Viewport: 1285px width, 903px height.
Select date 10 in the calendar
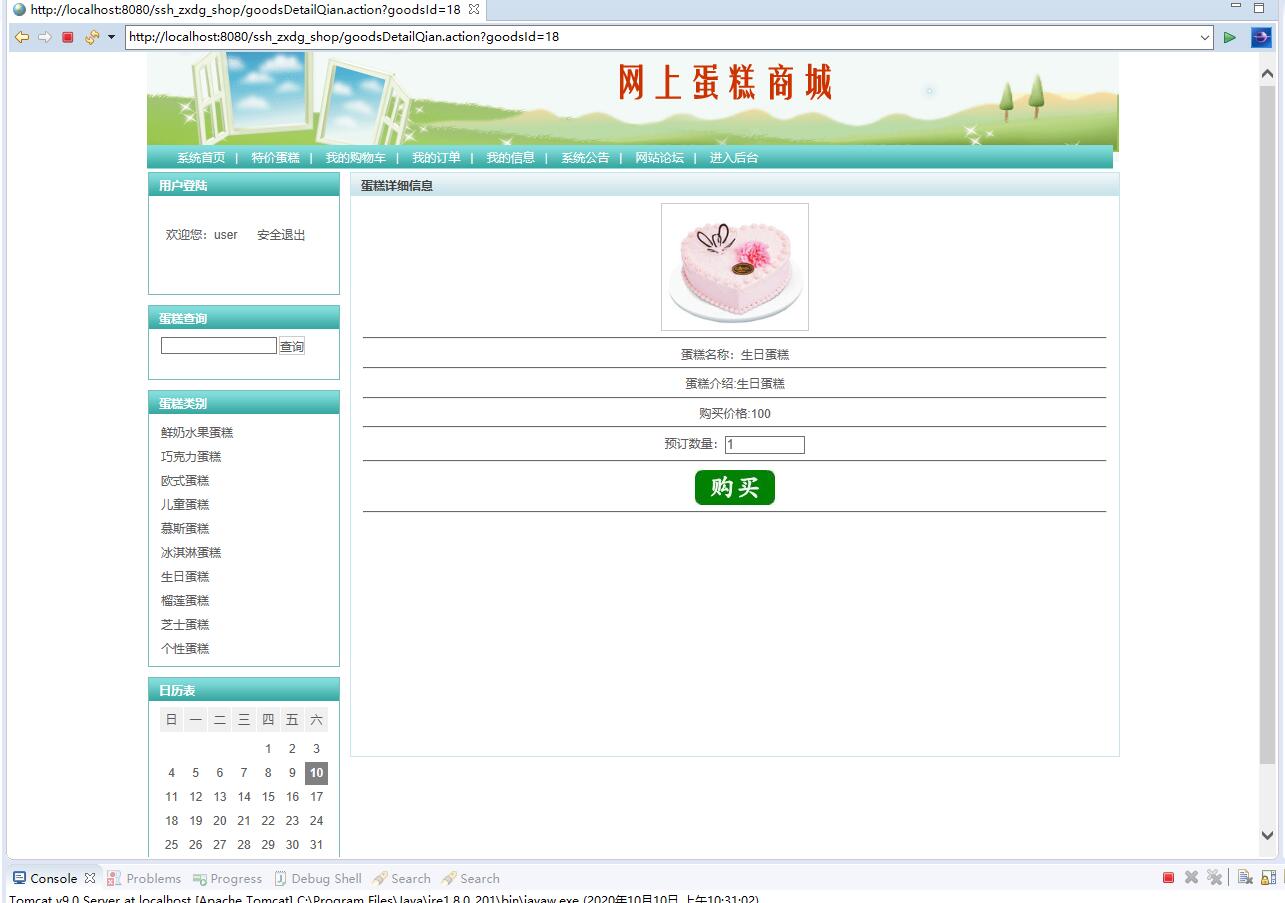coord(316,772)
